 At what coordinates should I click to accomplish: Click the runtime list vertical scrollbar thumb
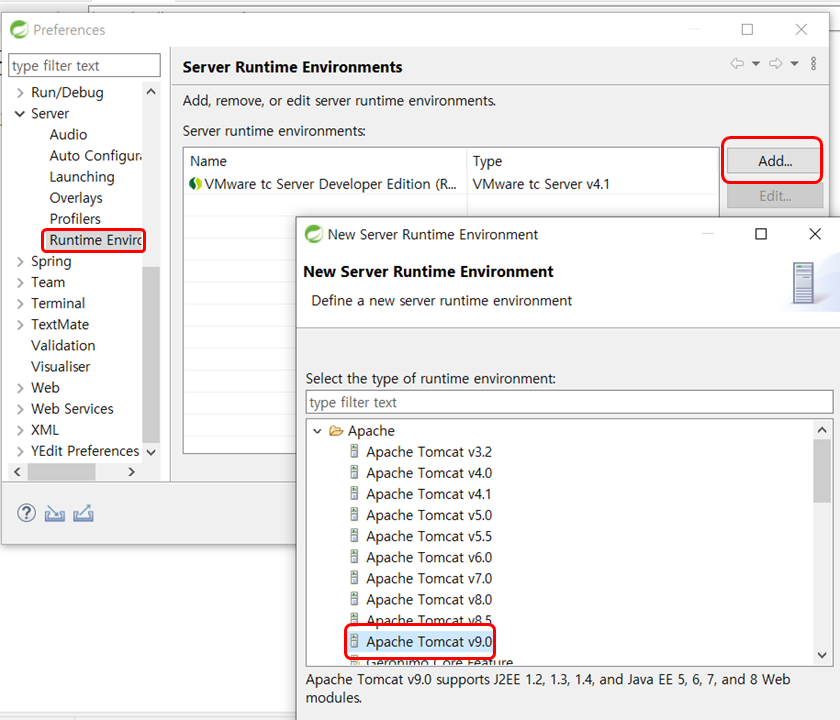click(x=822, y=471)
